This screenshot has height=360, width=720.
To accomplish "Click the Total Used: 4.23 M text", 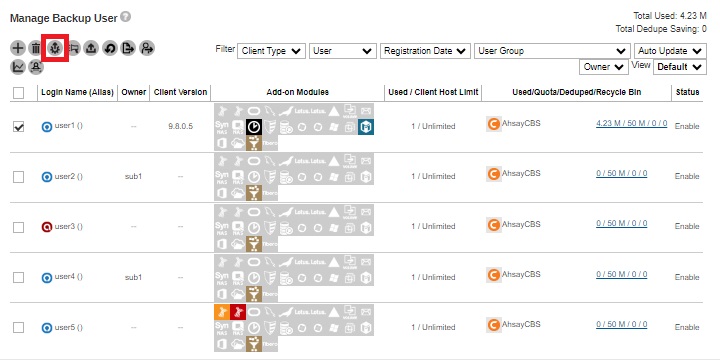I will tap(670, 16).
